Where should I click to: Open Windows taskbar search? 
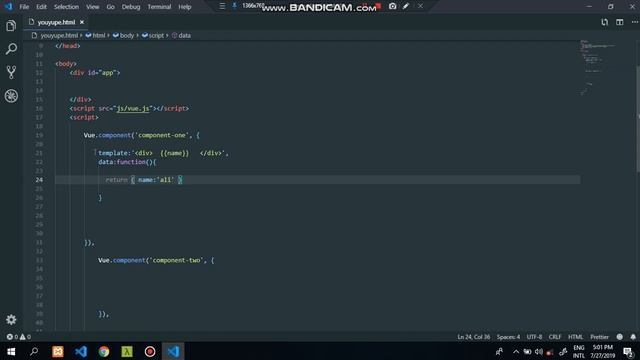coord(34,351)
